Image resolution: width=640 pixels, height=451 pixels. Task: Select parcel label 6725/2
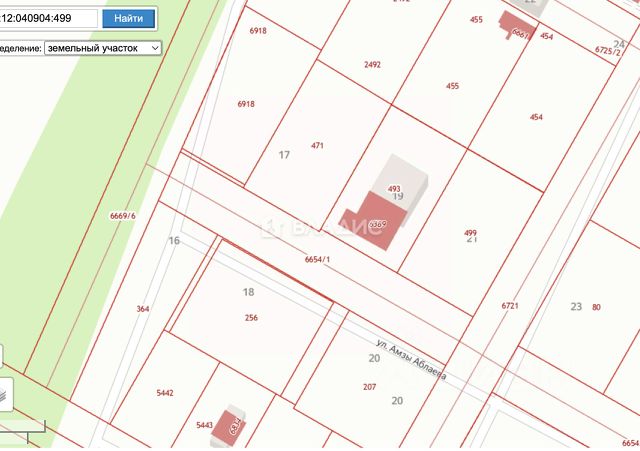608,51
